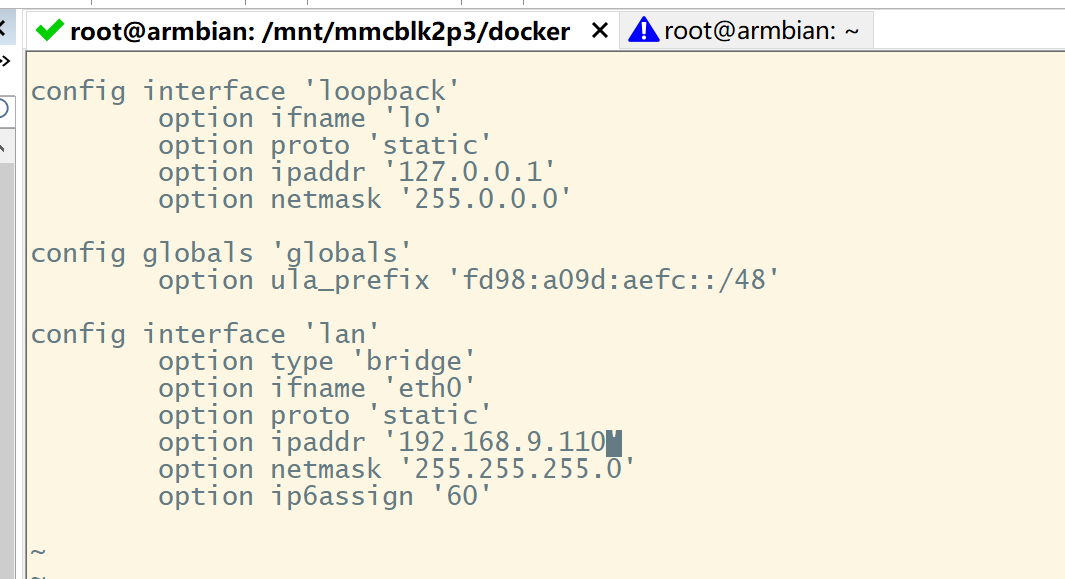The image size is (1065, 579).
Task: Click the 'lo' ifname value
Action: point(412,119)
